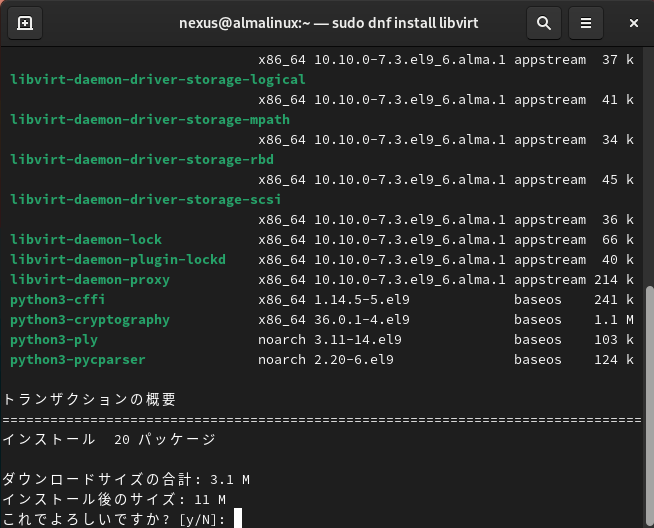Image resolution: width=654 pixels, height=528 pixels.
Task: Click libvirt-daemon-driver-storage-scsi text
Action: (x=146, y=200)
